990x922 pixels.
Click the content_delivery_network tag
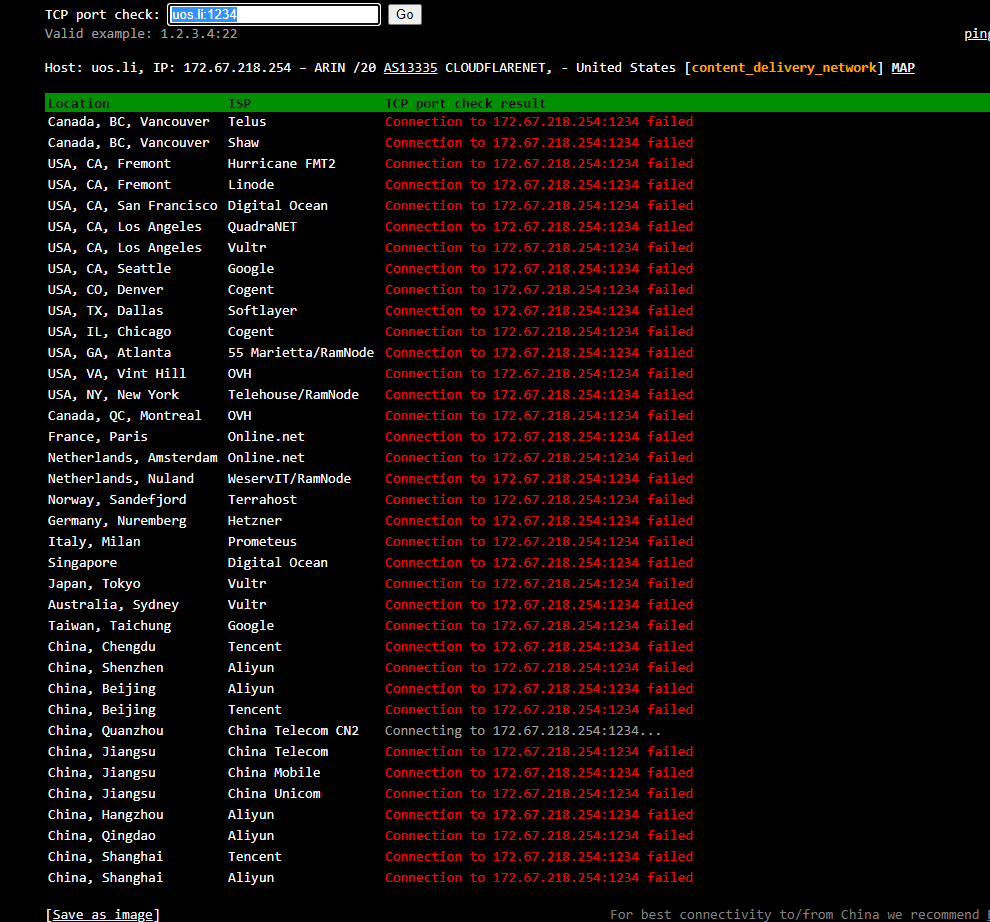pos(785,68)
